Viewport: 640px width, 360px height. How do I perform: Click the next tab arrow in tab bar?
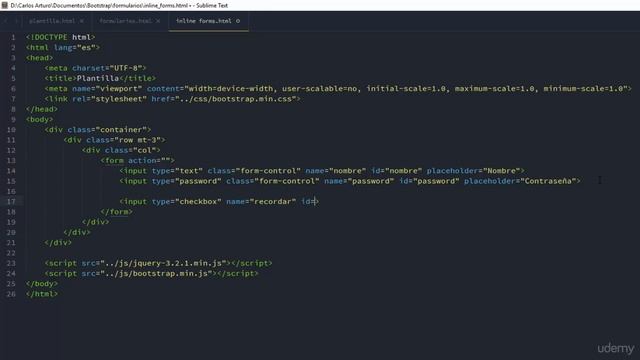[x=16, y=21]
